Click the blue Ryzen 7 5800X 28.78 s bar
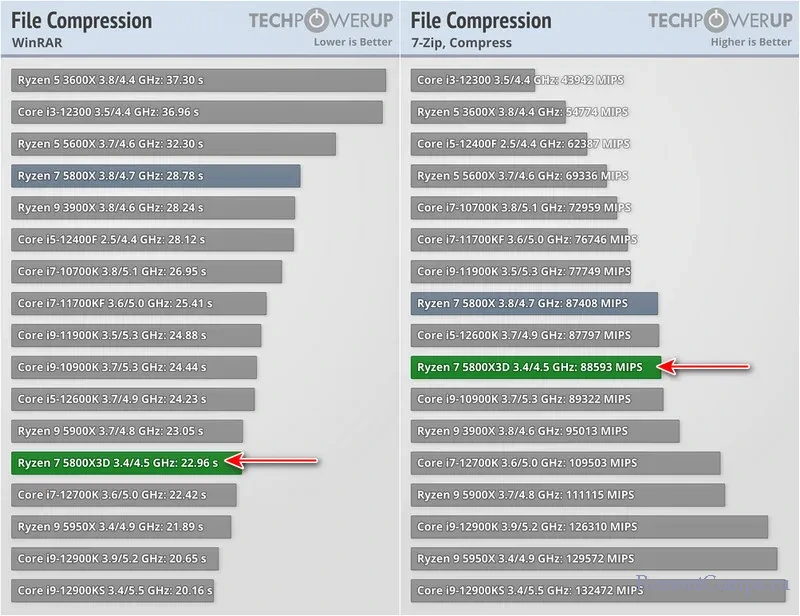 [x=156, y=176]
